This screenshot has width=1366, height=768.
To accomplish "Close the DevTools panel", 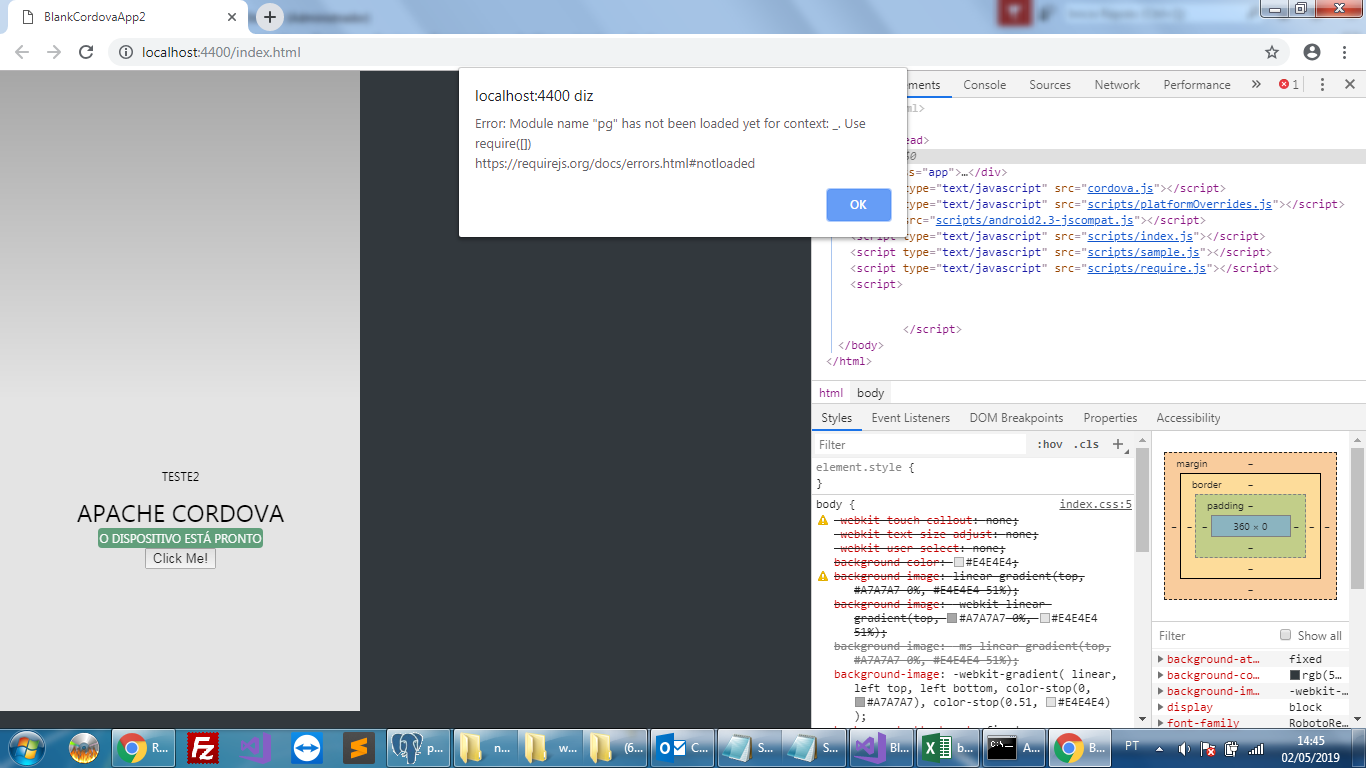I will 1349,85.
